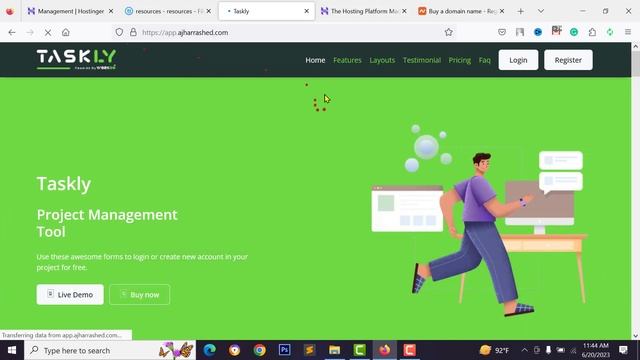Bookmark this page with the star icon

click(449, 32)
